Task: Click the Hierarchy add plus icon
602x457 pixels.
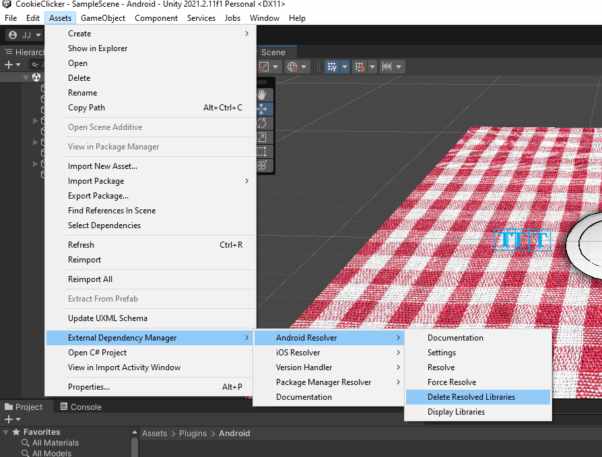Action: tap(8, 65)
